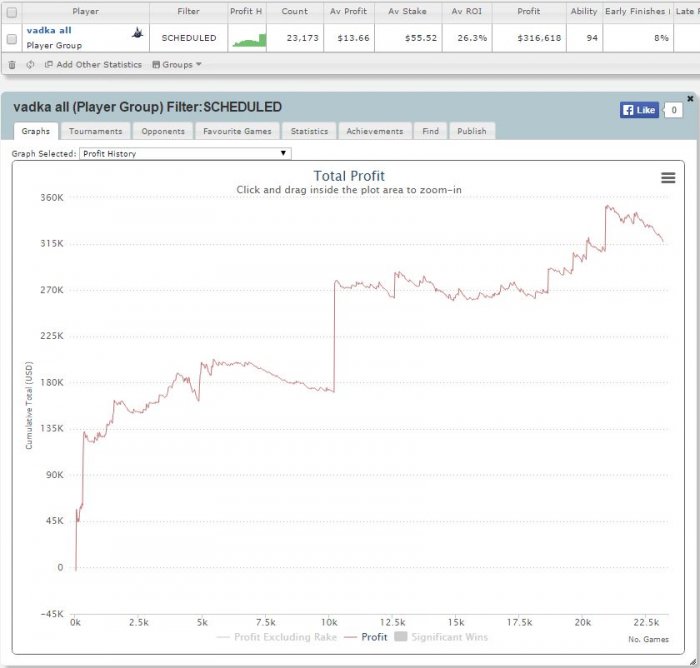Click the Player Group label text
This screenshot has width=700, height=668.
click(x=54, y=46)
